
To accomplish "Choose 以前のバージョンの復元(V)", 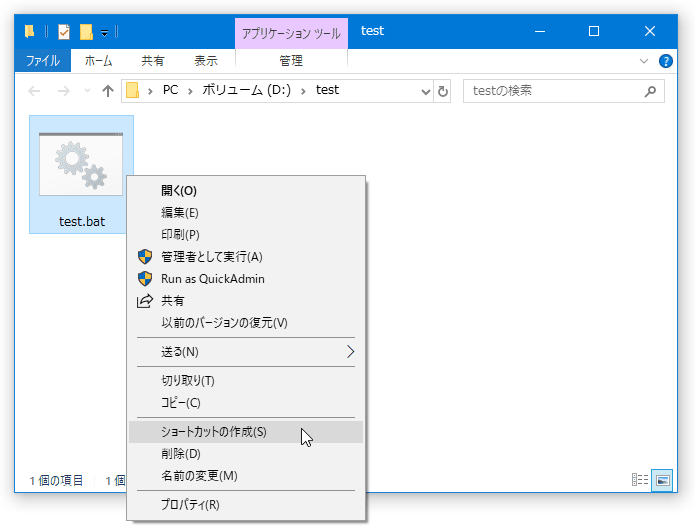I will pos(246,323).
